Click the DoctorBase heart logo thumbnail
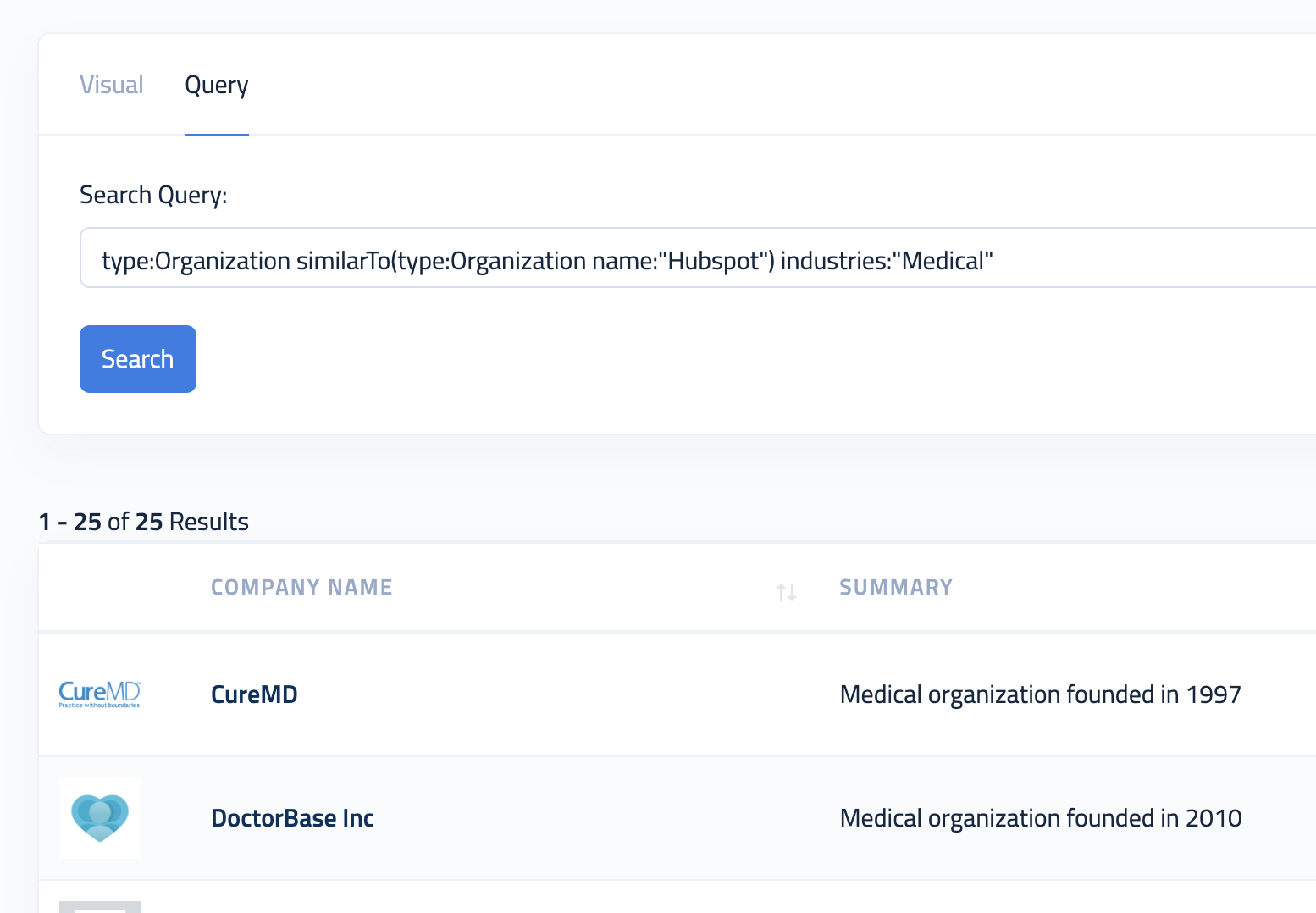 pyautogui.click(x=100, y=818)
